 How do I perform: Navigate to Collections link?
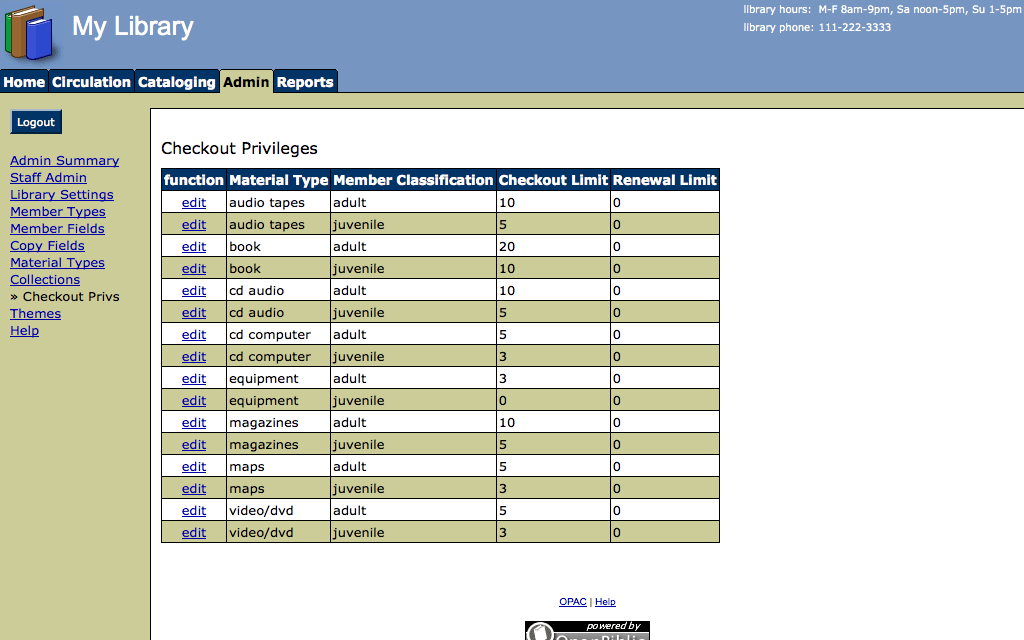44,279
